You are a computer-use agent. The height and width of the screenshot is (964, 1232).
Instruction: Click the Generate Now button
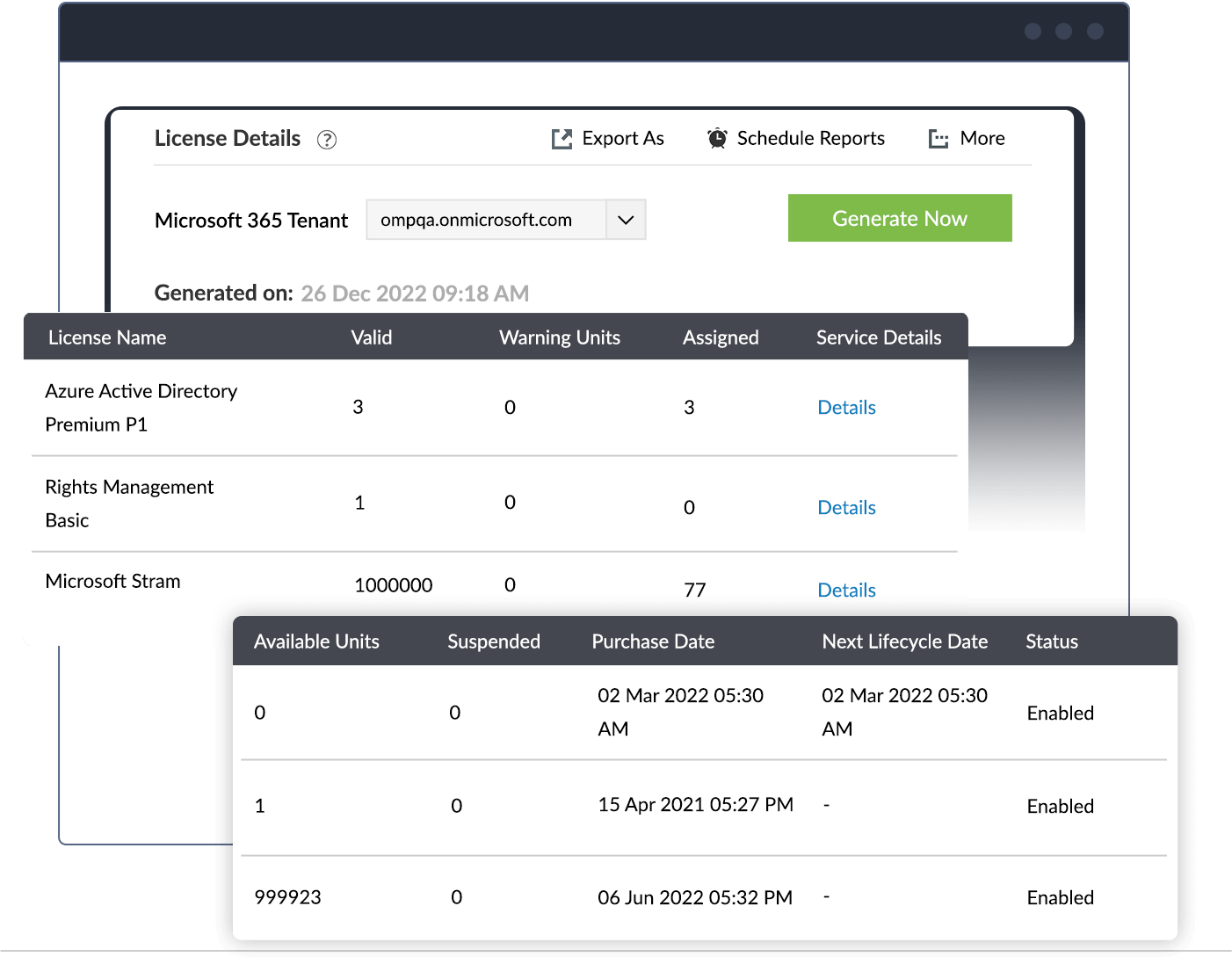coord(899,218)
